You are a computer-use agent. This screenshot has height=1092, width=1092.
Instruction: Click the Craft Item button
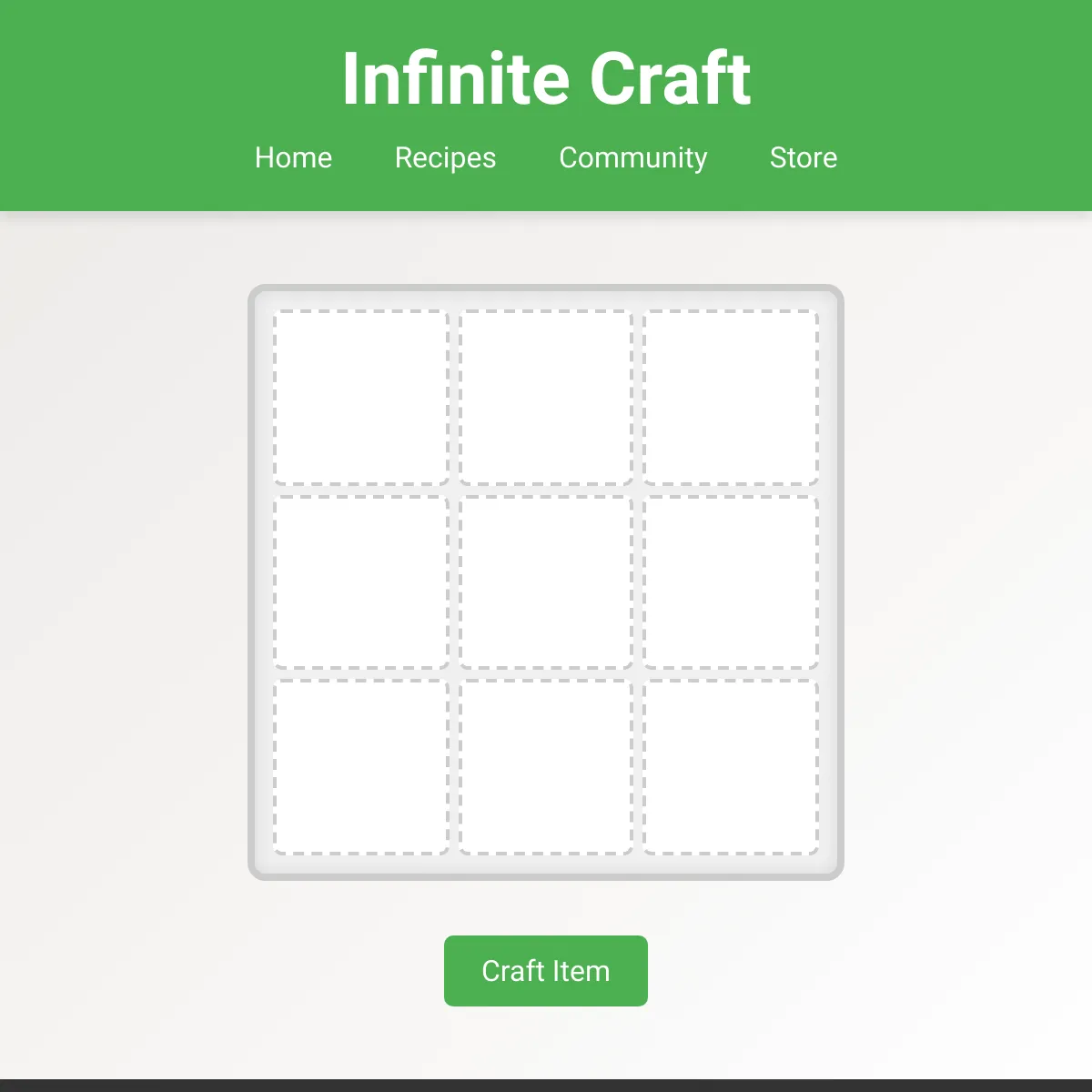[x=546, y=971]
